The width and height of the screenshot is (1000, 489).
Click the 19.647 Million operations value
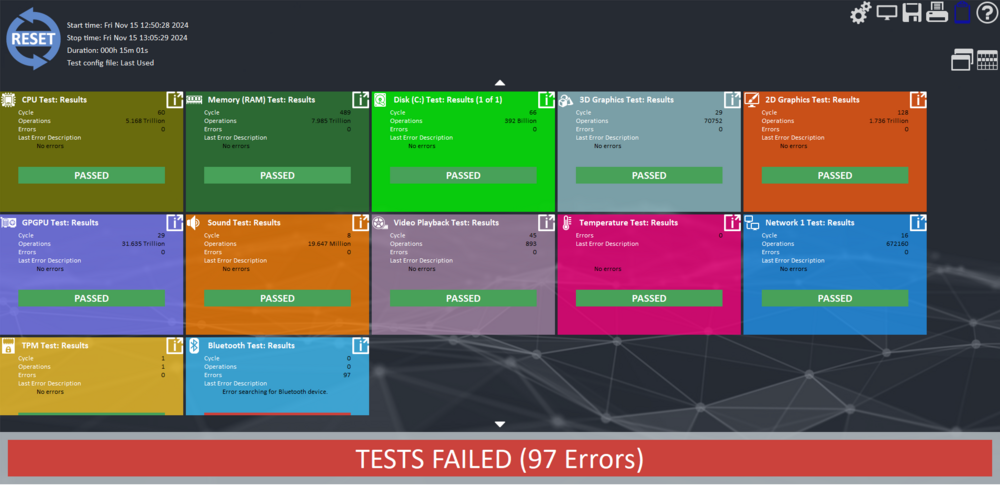[x=329, y=244]
